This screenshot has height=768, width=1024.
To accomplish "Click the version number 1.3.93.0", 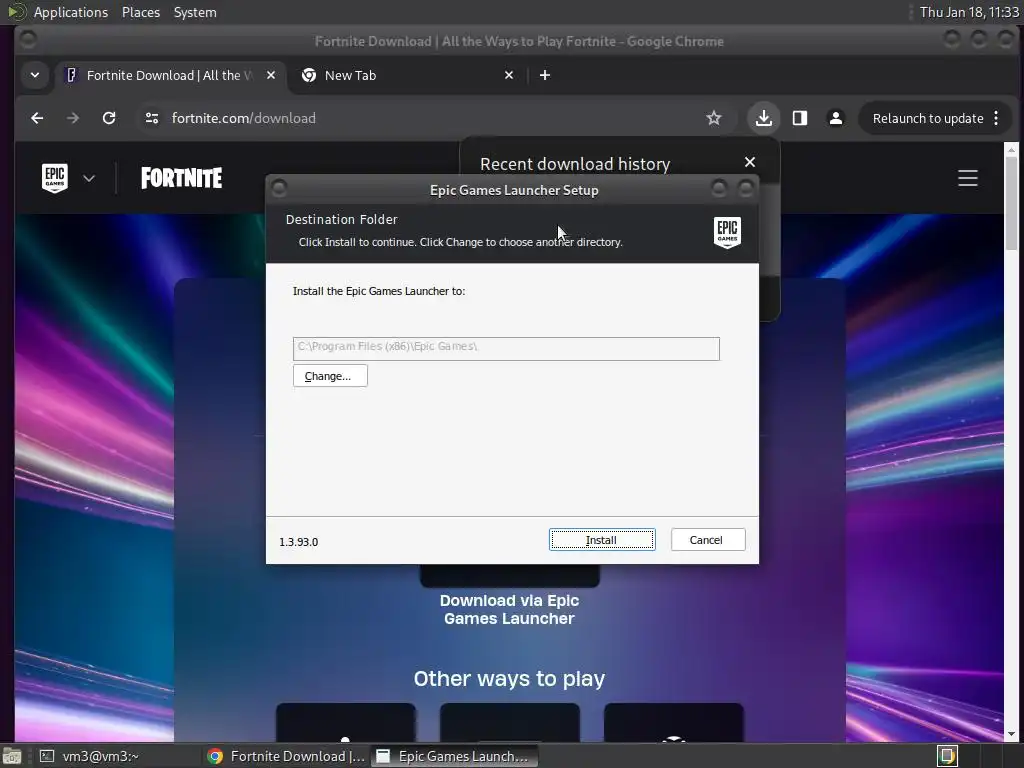I will [298, 542].
